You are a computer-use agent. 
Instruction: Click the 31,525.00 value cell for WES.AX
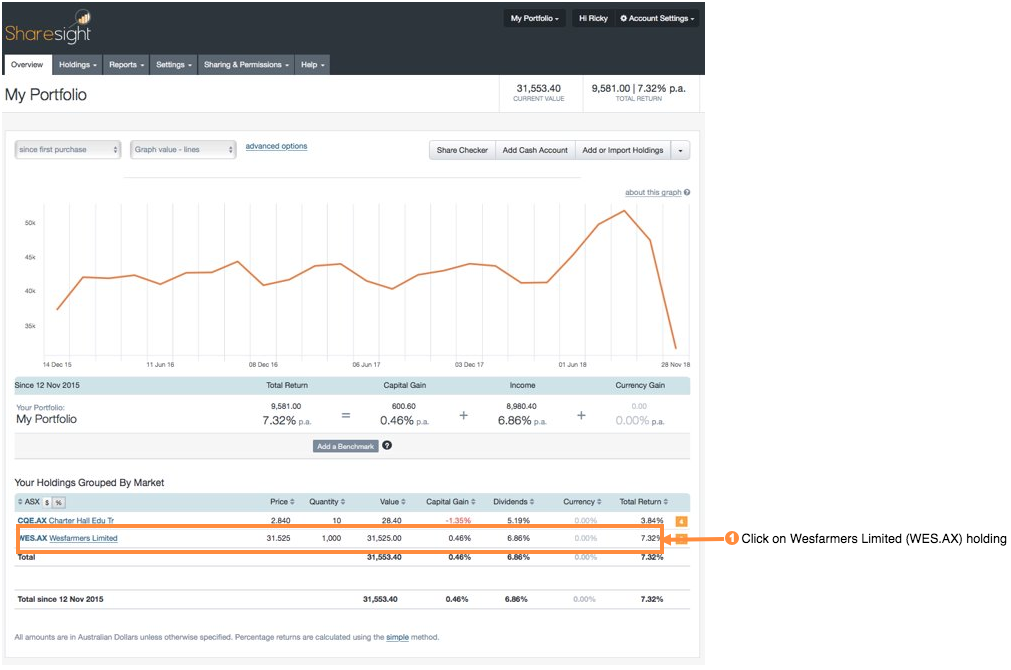pos(384,538)
